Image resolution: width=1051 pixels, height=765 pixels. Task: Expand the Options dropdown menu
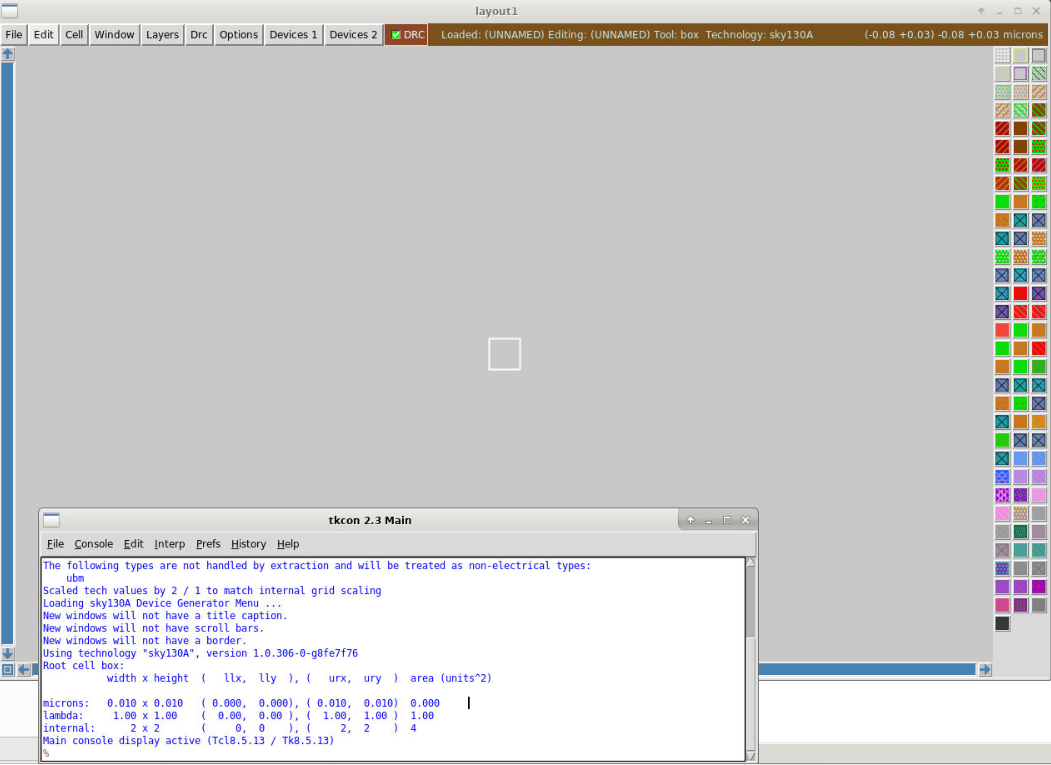coord(239,34)
